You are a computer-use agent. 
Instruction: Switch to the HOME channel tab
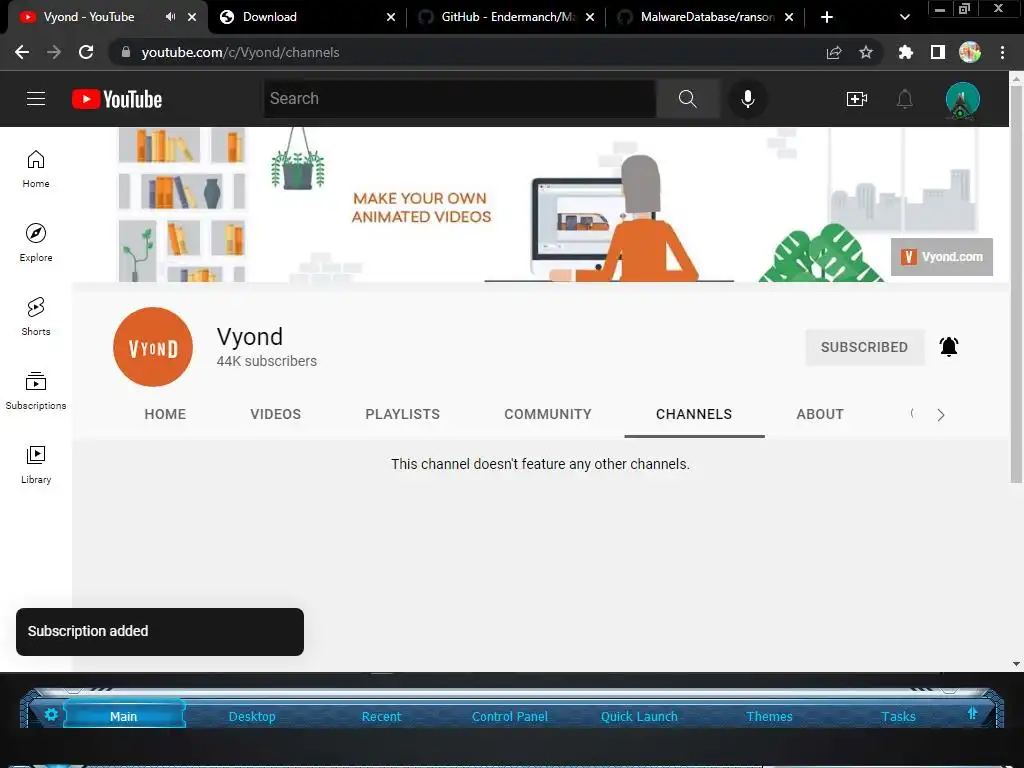[x=165, y=414]
